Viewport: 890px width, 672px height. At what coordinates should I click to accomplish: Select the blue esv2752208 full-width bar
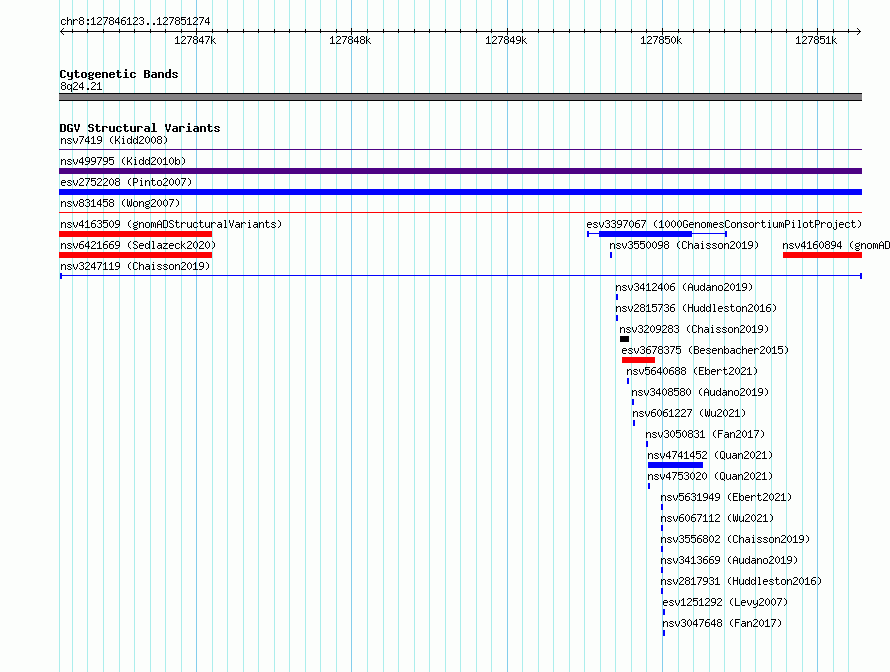(x=460, y=192)
